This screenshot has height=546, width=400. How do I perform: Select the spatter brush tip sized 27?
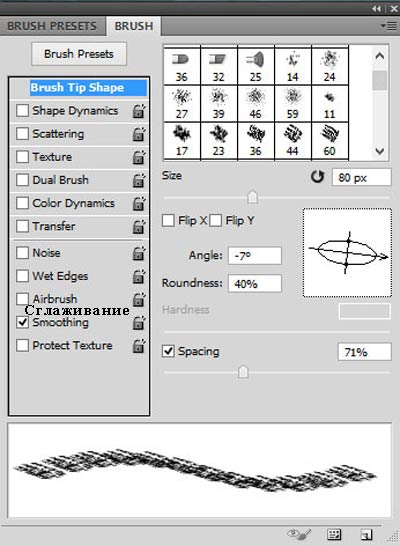[x=182, y=103]
